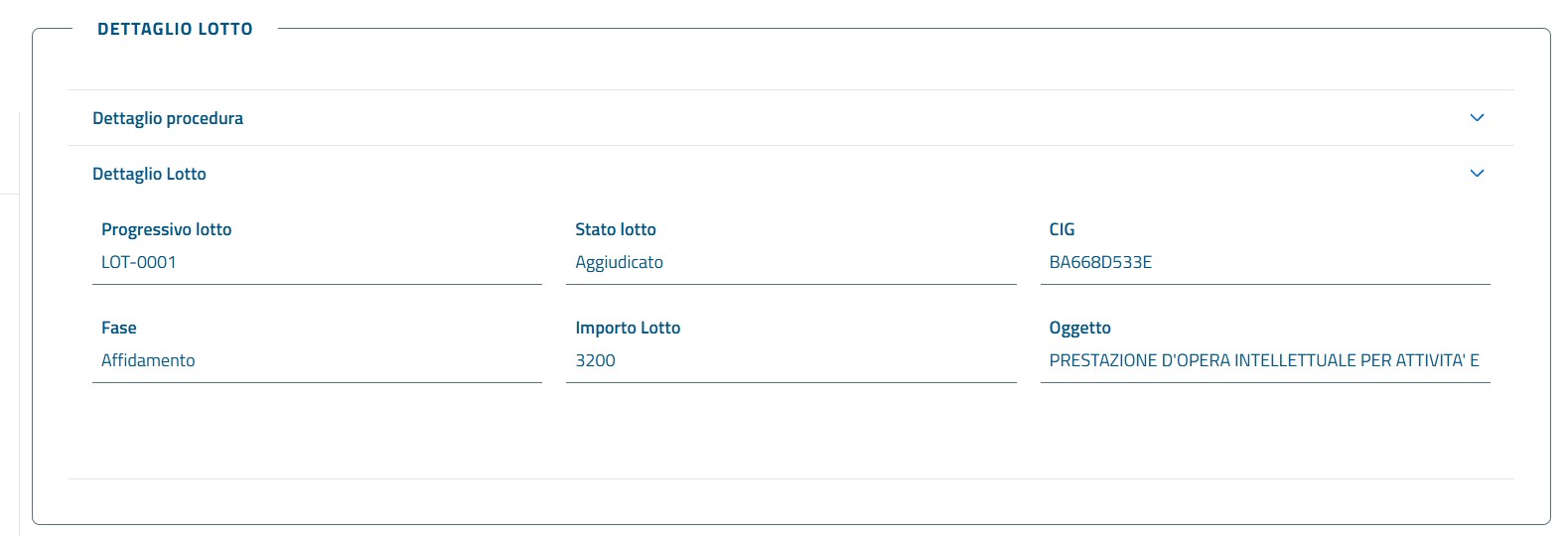Click the CIG field label

pos(1062,229)
